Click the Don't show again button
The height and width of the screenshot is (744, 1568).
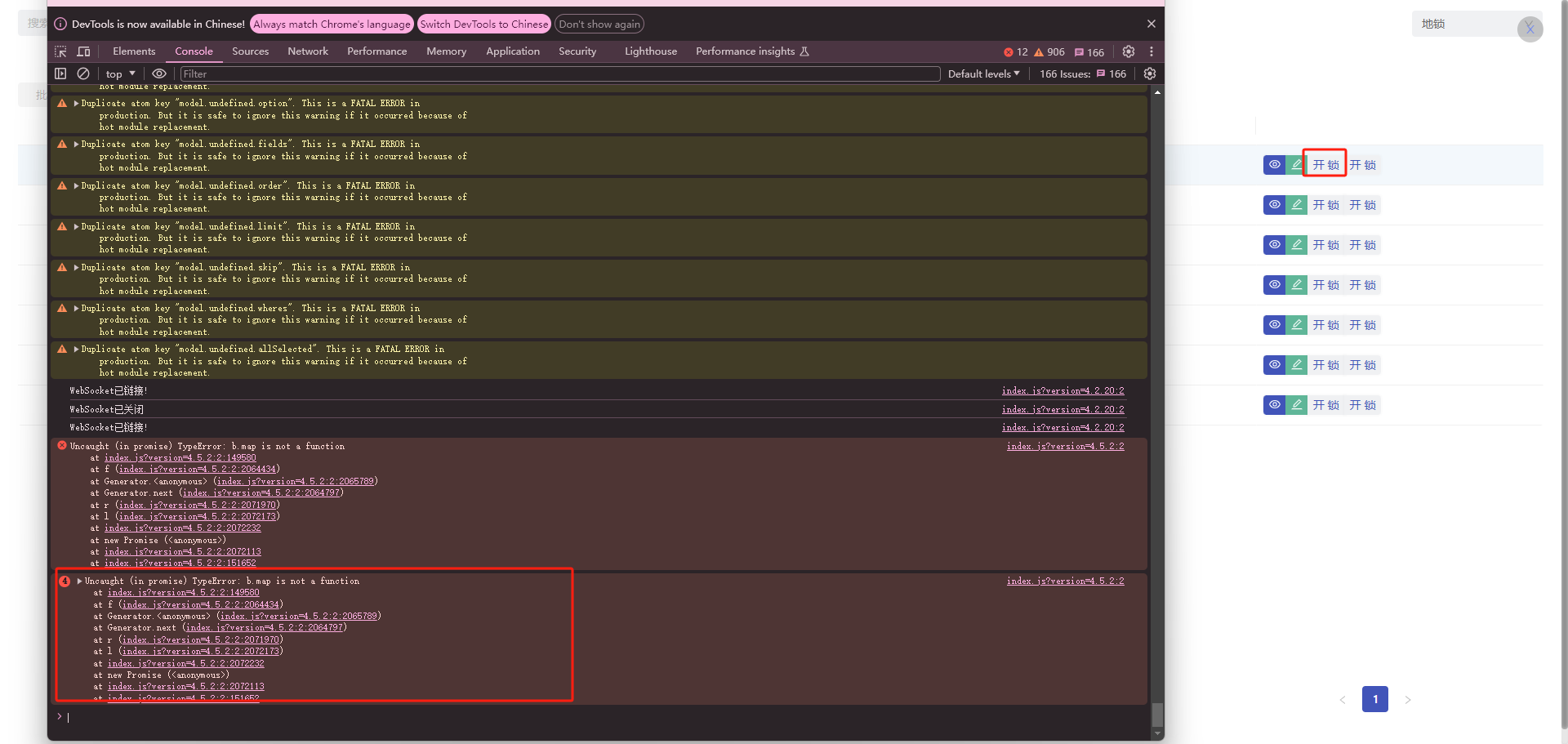[599, 24]
